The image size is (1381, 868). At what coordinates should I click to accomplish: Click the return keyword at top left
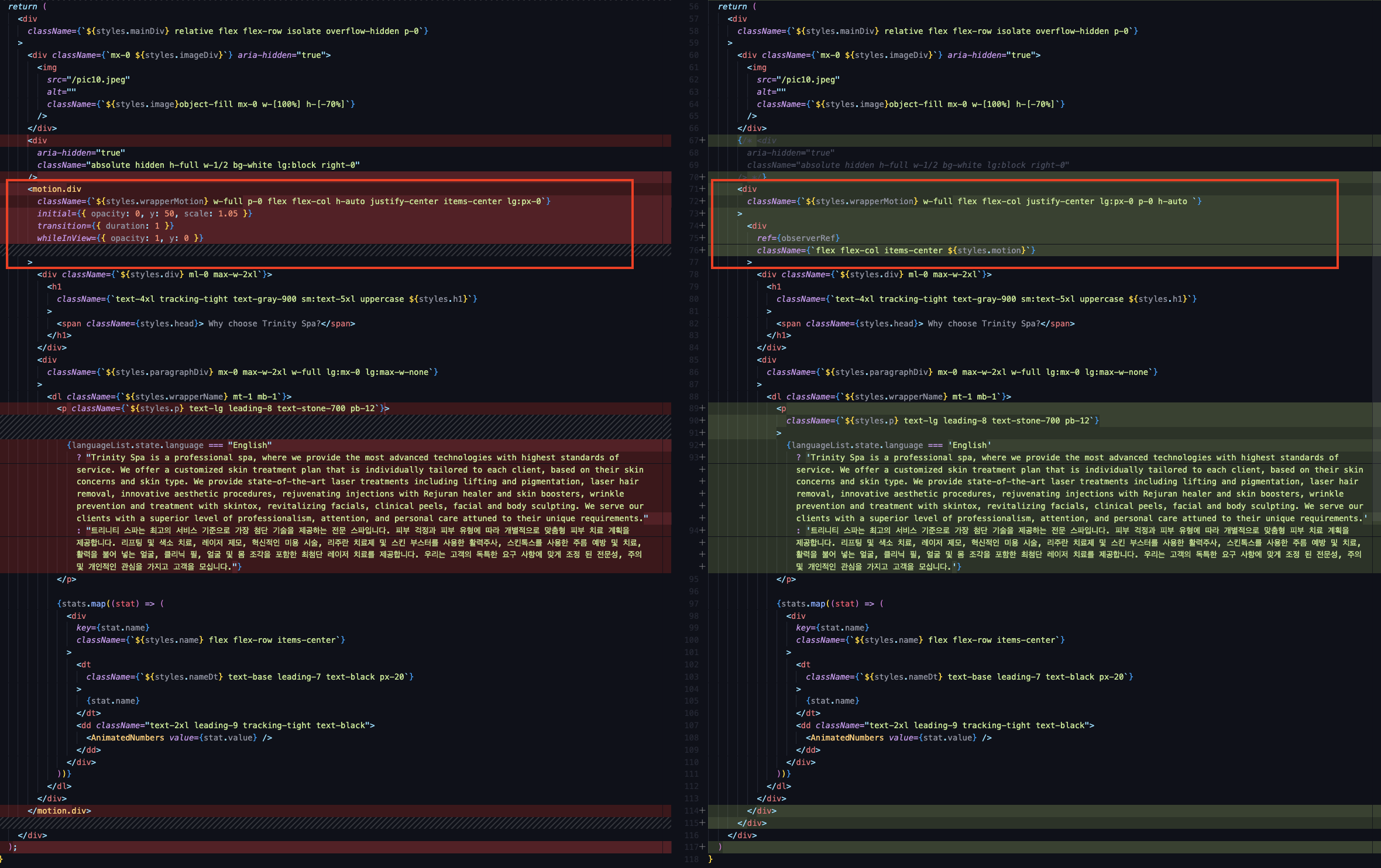23,6
